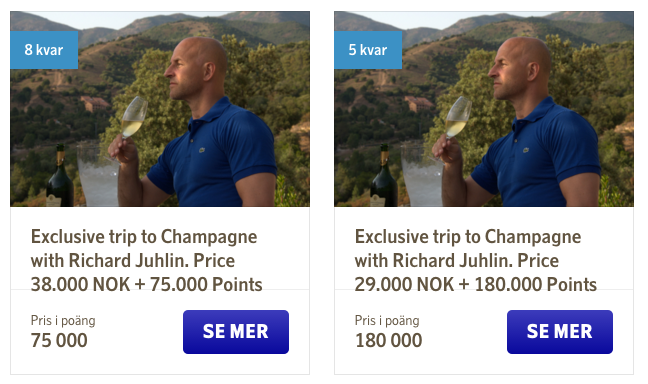648x384 pixels.
Task: Select the 75 000 points price value
Action: (59, 340)
